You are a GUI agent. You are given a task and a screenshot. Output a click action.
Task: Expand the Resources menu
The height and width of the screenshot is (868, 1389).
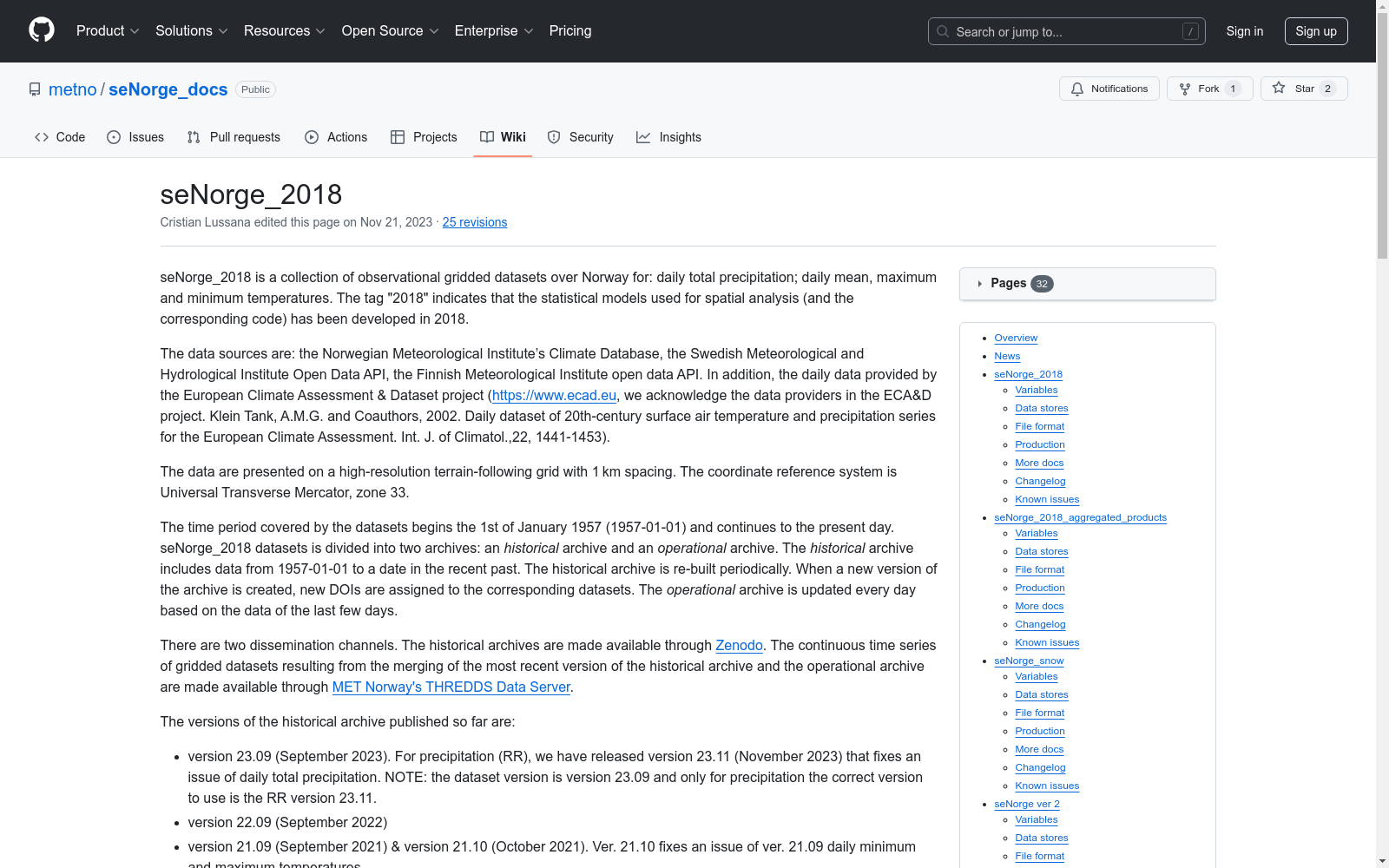[284, 30]
